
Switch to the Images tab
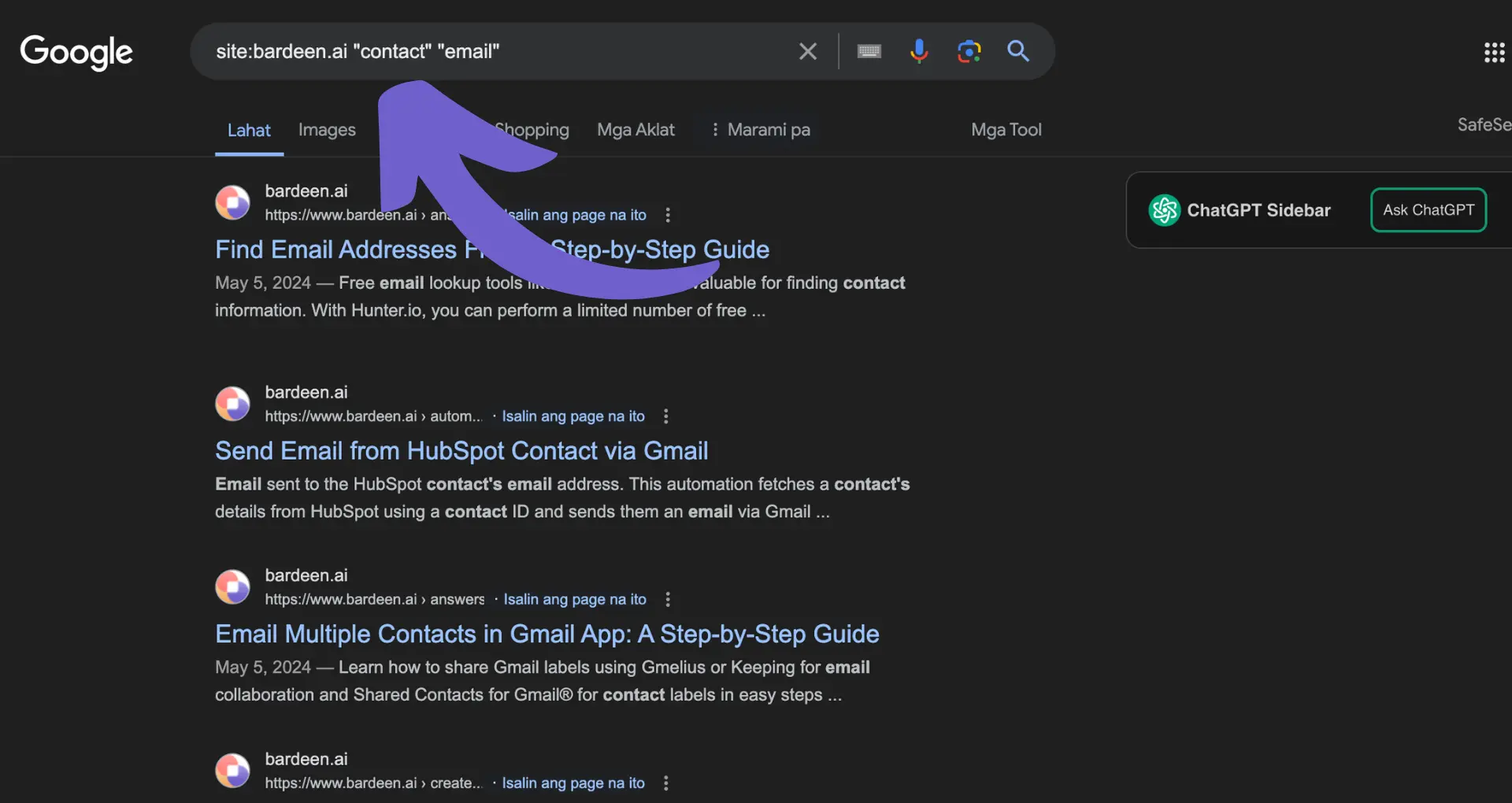327,130
